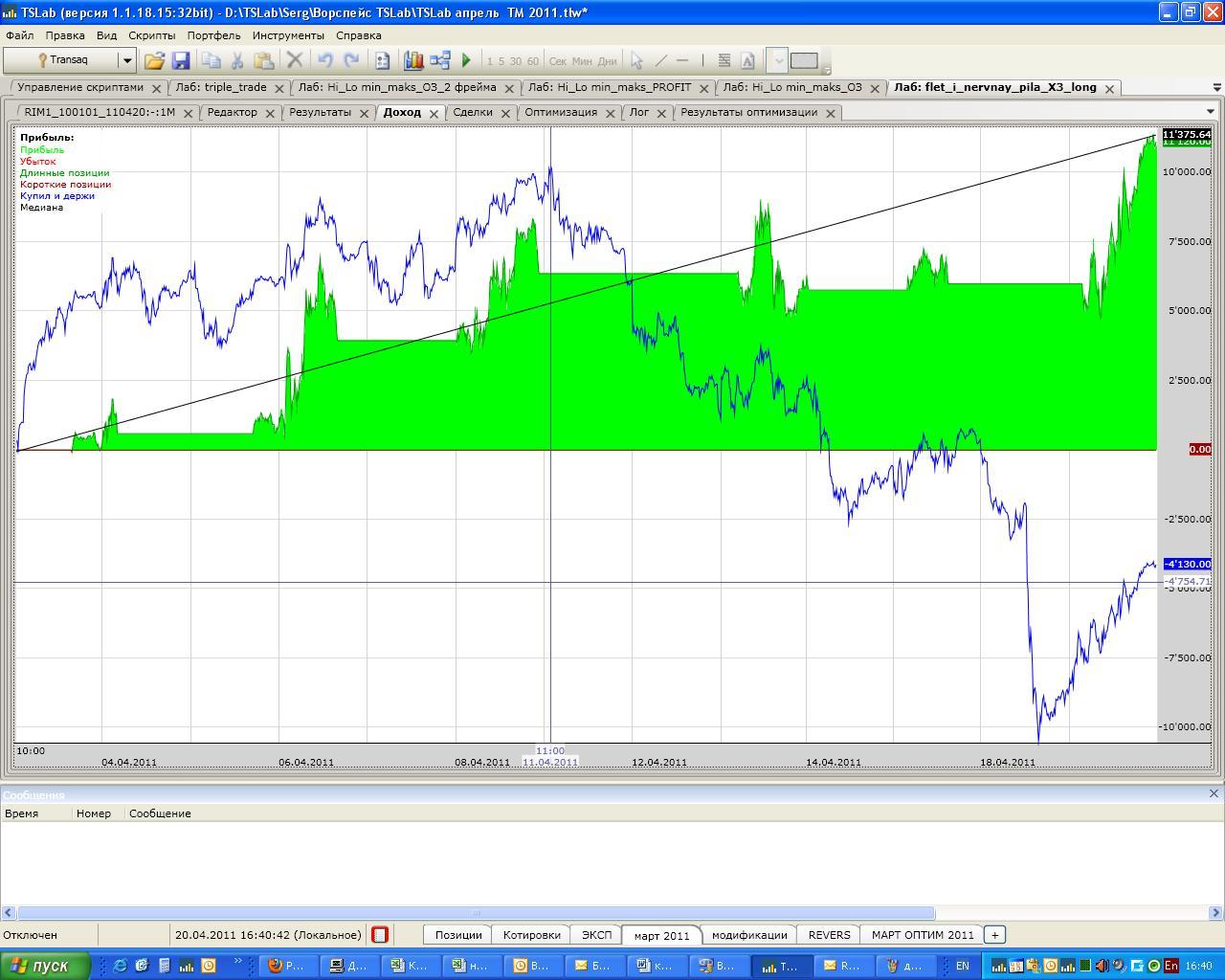This screenshot has width=1225, height=980.
Task: Click the EN language indicator in taskbar
Action: (963, 966)
